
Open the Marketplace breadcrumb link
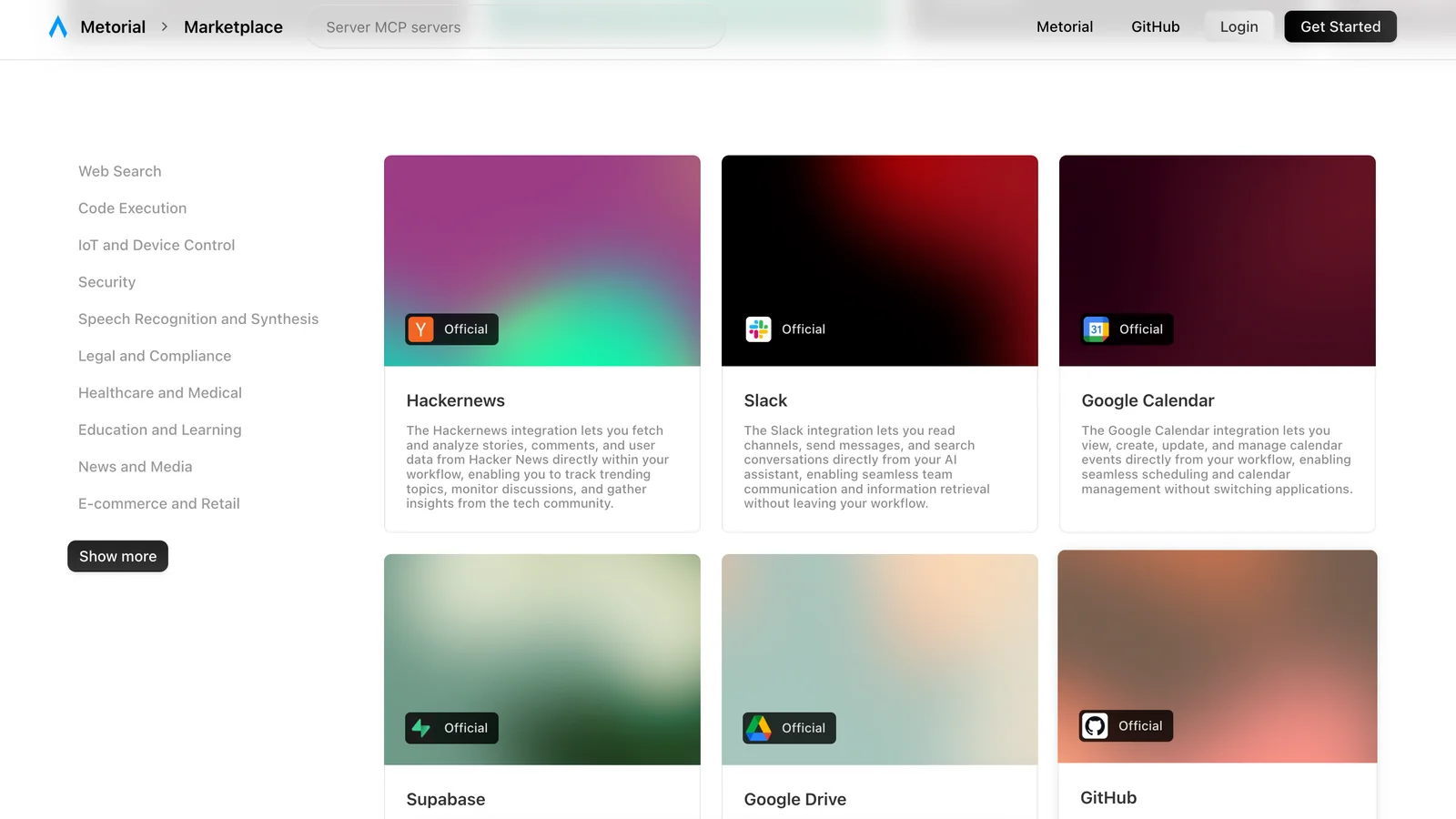tap(233, 27)
